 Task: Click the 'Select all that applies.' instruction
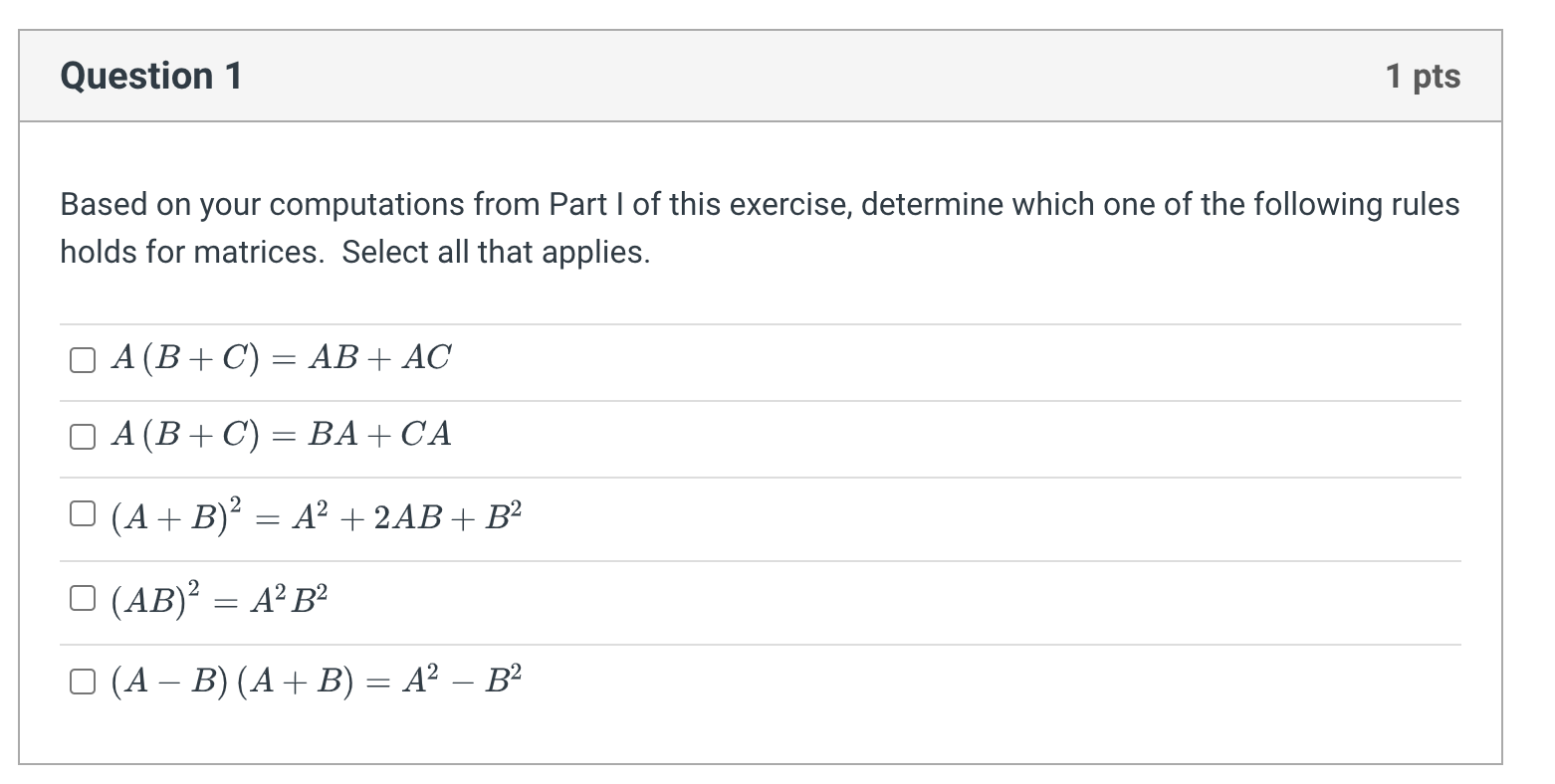click(496, 253)
